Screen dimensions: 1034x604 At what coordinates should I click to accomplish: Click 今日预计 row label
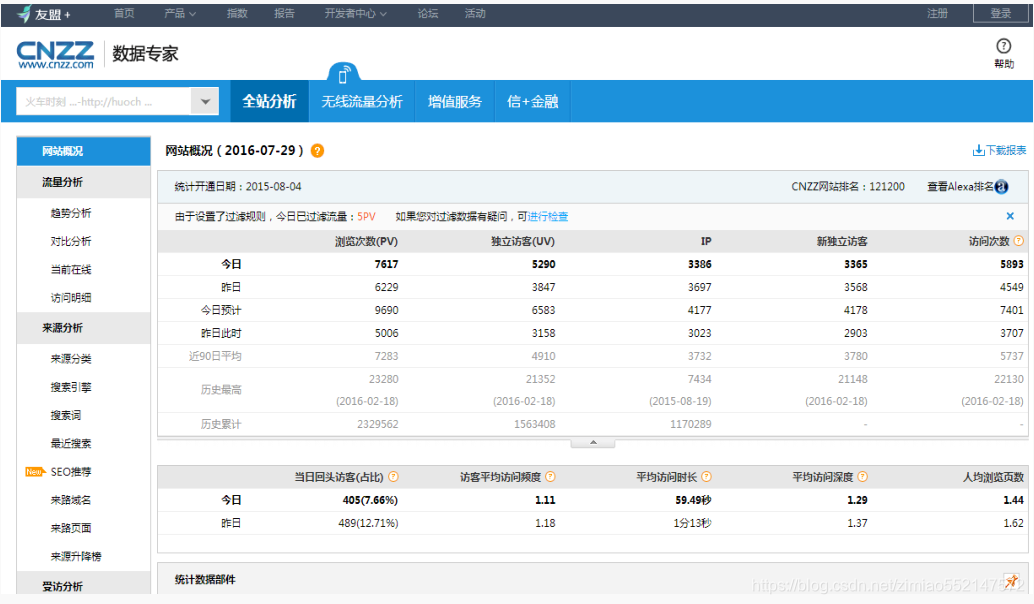click(x=221, y=311)
